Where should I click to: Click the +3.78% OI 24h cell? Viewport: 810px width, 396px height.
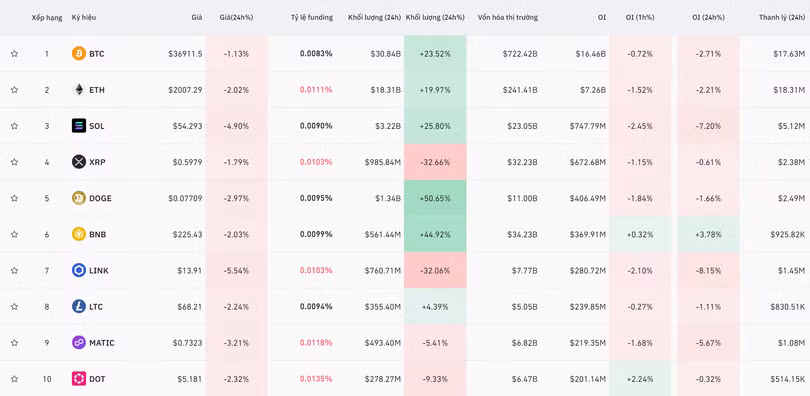click(x=708, y=234)
